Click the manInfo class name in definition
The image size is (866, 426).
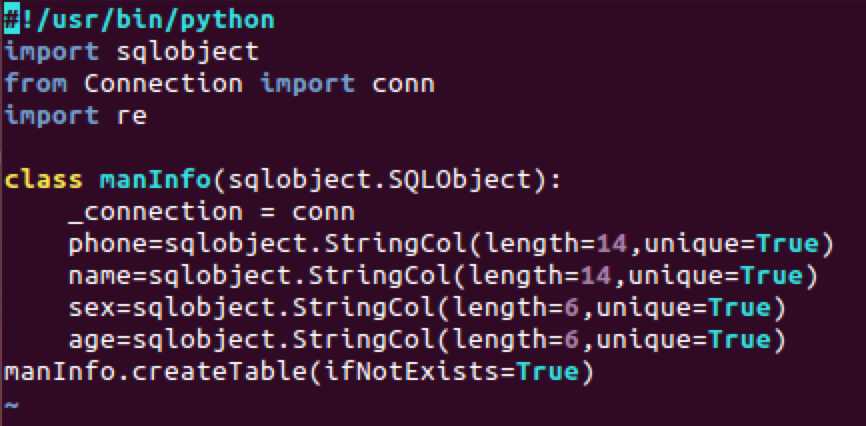click(155, 180)
